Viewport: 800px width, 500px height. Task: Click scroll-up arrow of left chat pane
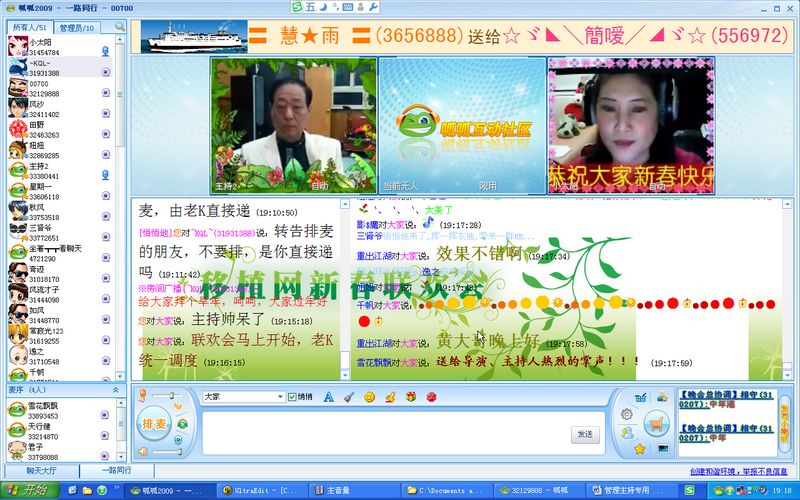tap(345, 204)
